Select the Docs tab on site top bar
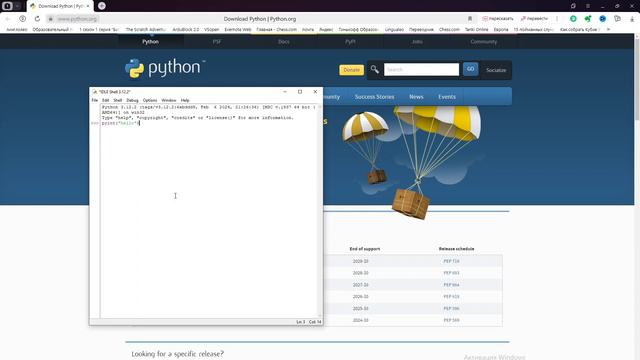640x360 pixels. (284, 42)
